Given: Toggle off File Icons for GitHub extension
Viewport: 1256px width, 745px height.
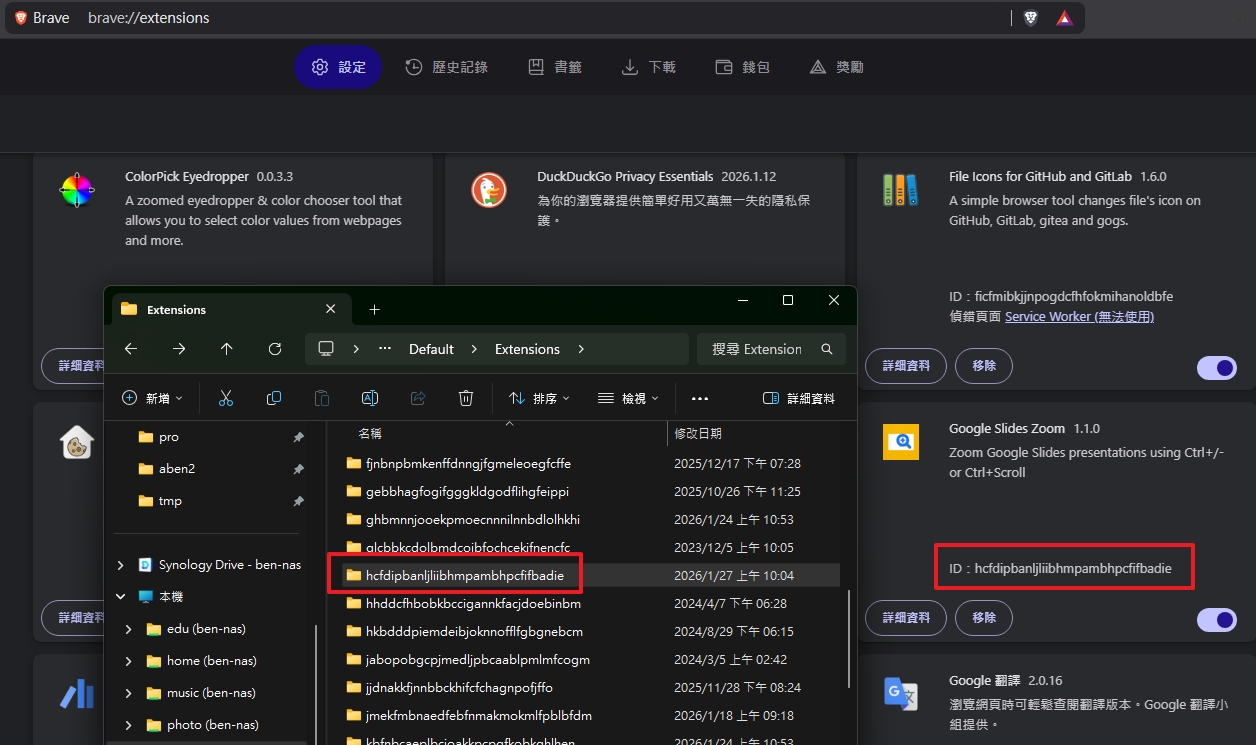Looking at the screenshot, I should click(1218, 369).
